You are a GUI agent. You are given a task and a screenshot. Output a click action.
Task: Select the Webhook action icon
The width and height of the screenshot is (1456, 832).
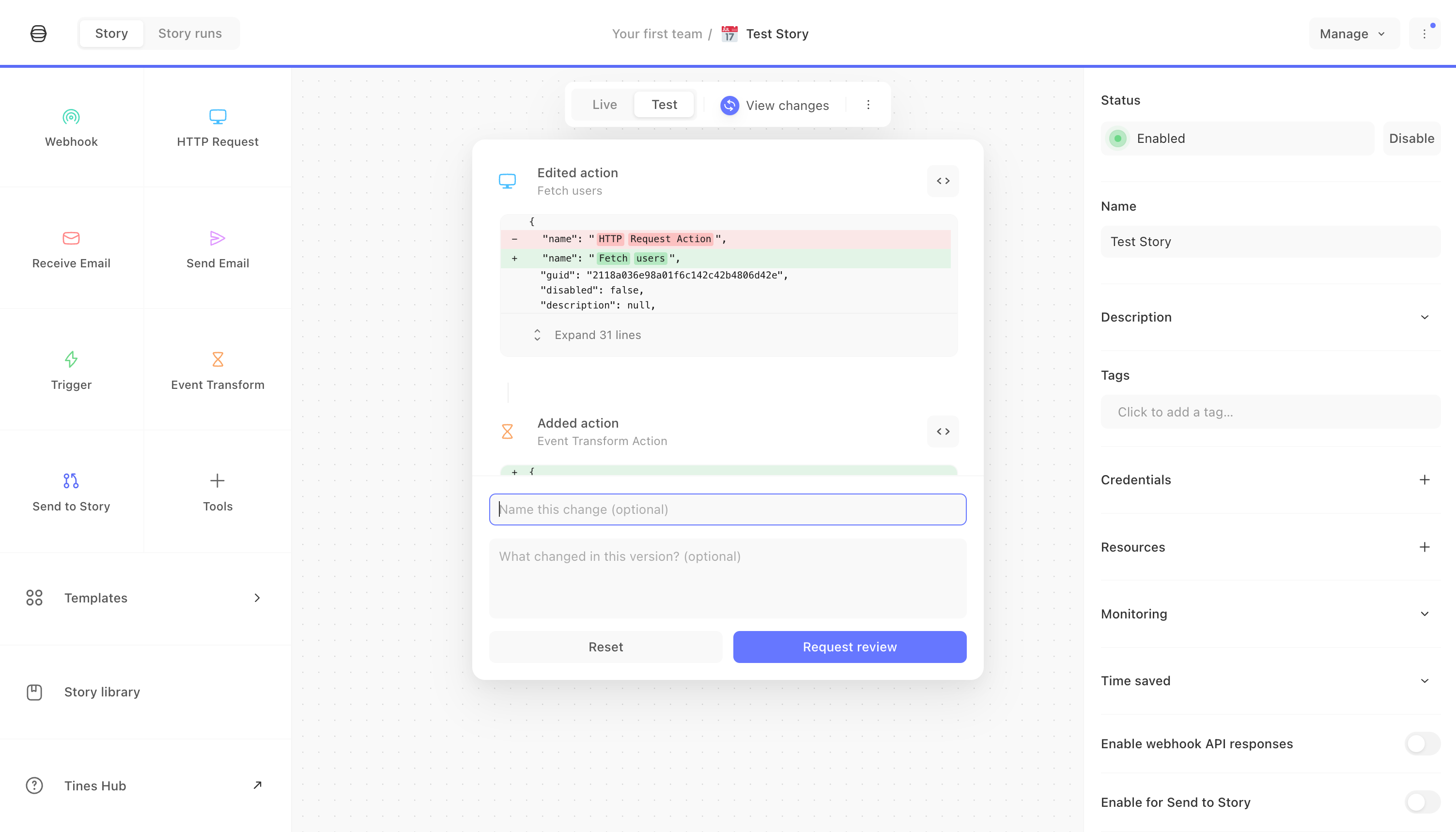[71, 117]
